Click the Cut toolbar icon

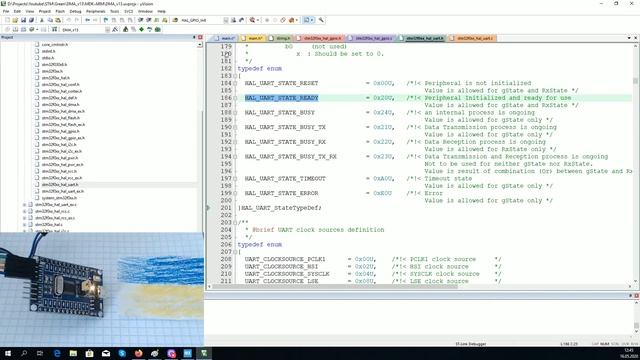(x=42, y=20)
